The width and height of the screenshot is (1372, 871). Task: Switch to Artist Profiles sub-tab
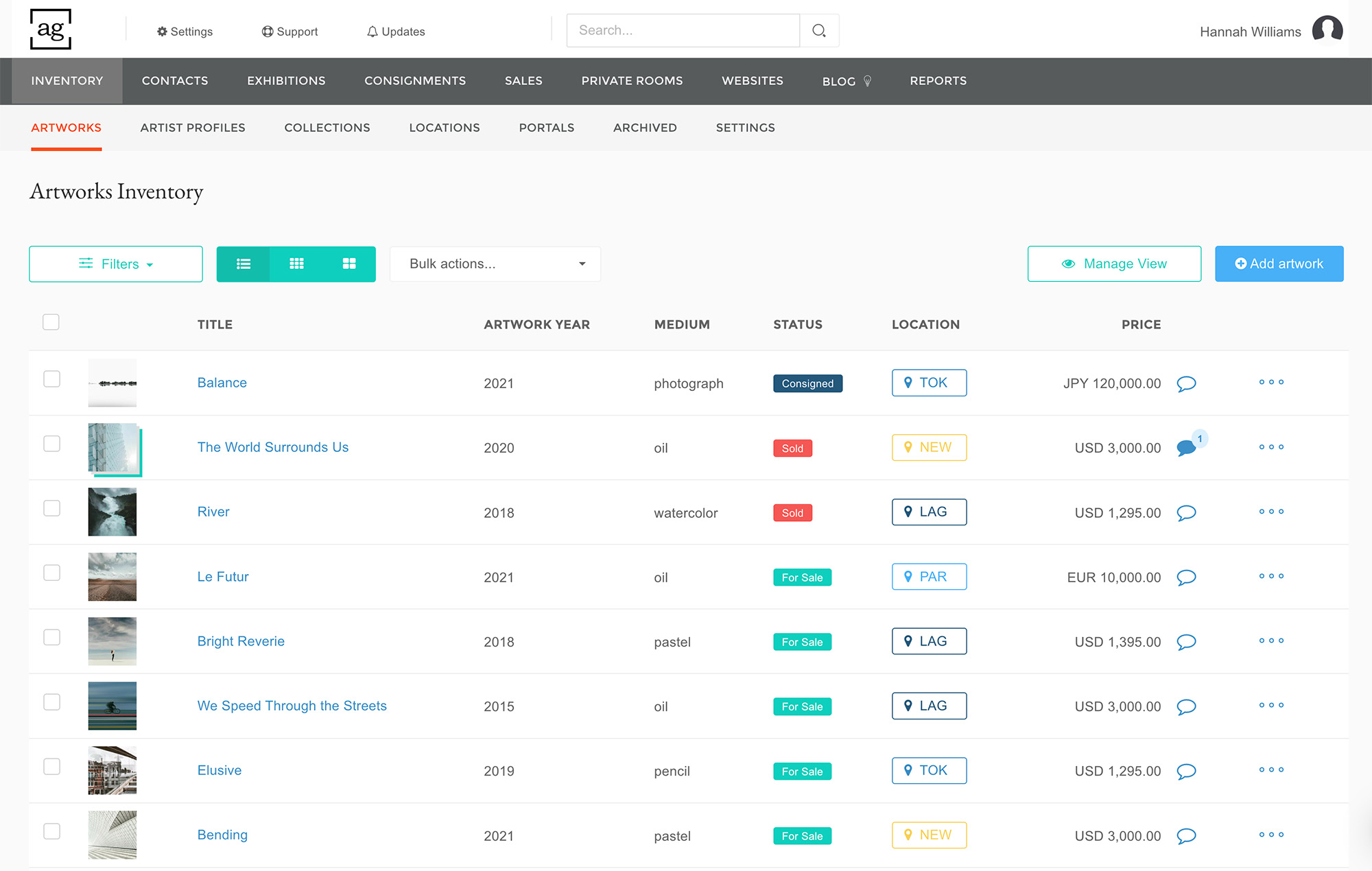click(x=193, y=128)
